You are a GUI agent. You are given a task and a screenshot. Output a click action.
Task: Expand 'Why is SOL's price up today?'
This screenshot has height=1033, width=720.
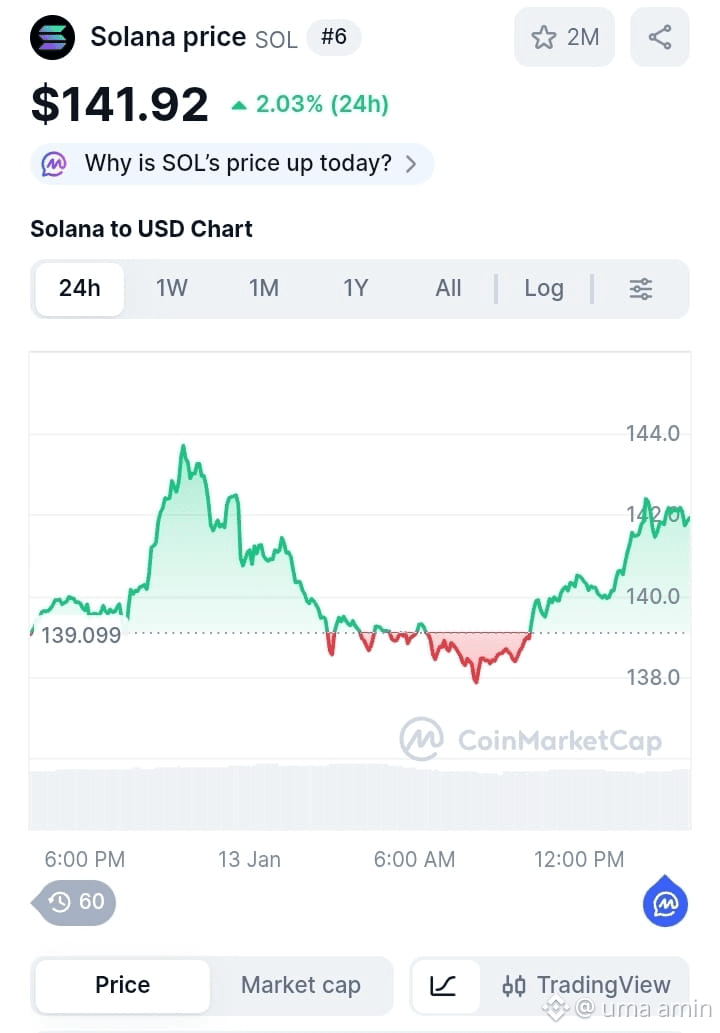pyautogui.click(x=238, y=164)
